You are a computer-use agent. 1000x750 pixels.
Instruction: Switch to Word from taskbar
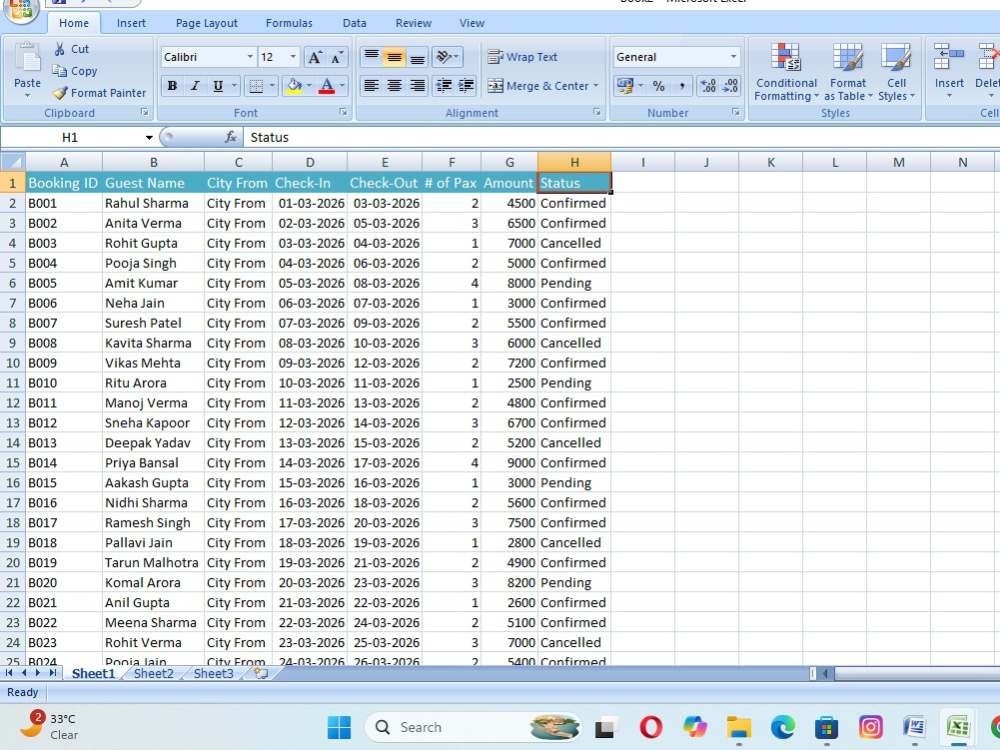(x=914, y=727)
